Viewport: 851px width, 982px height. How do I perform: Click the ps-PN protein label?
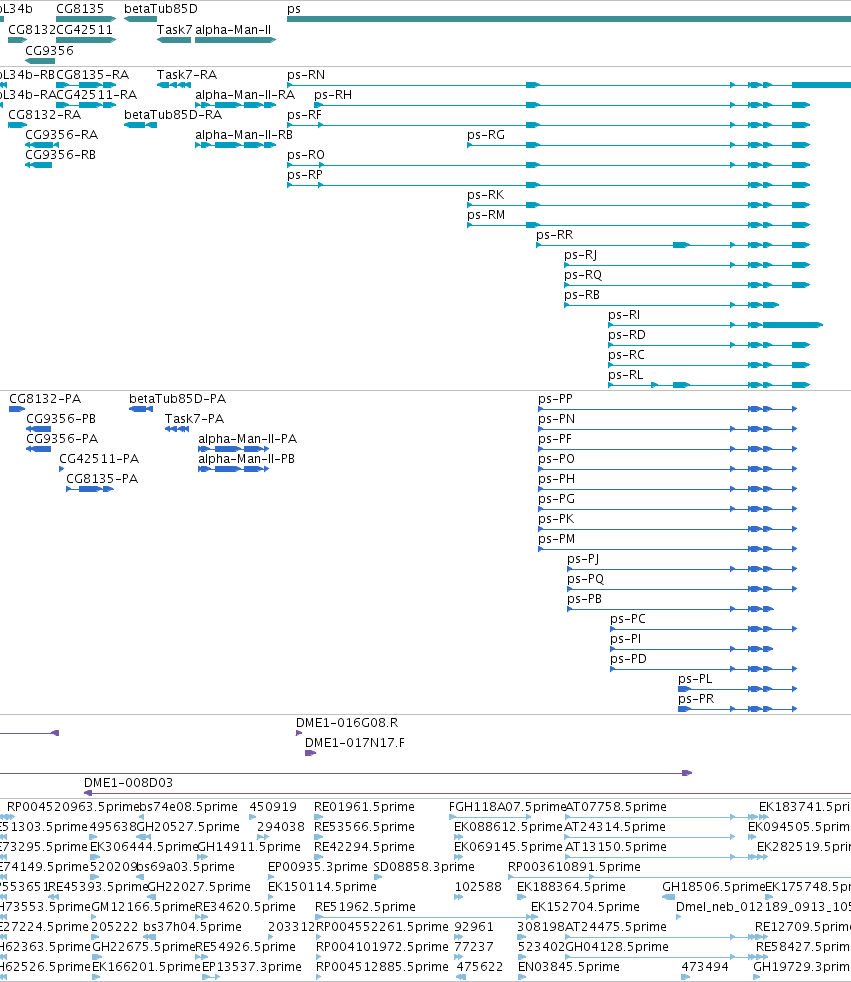[x=556, y=419]
